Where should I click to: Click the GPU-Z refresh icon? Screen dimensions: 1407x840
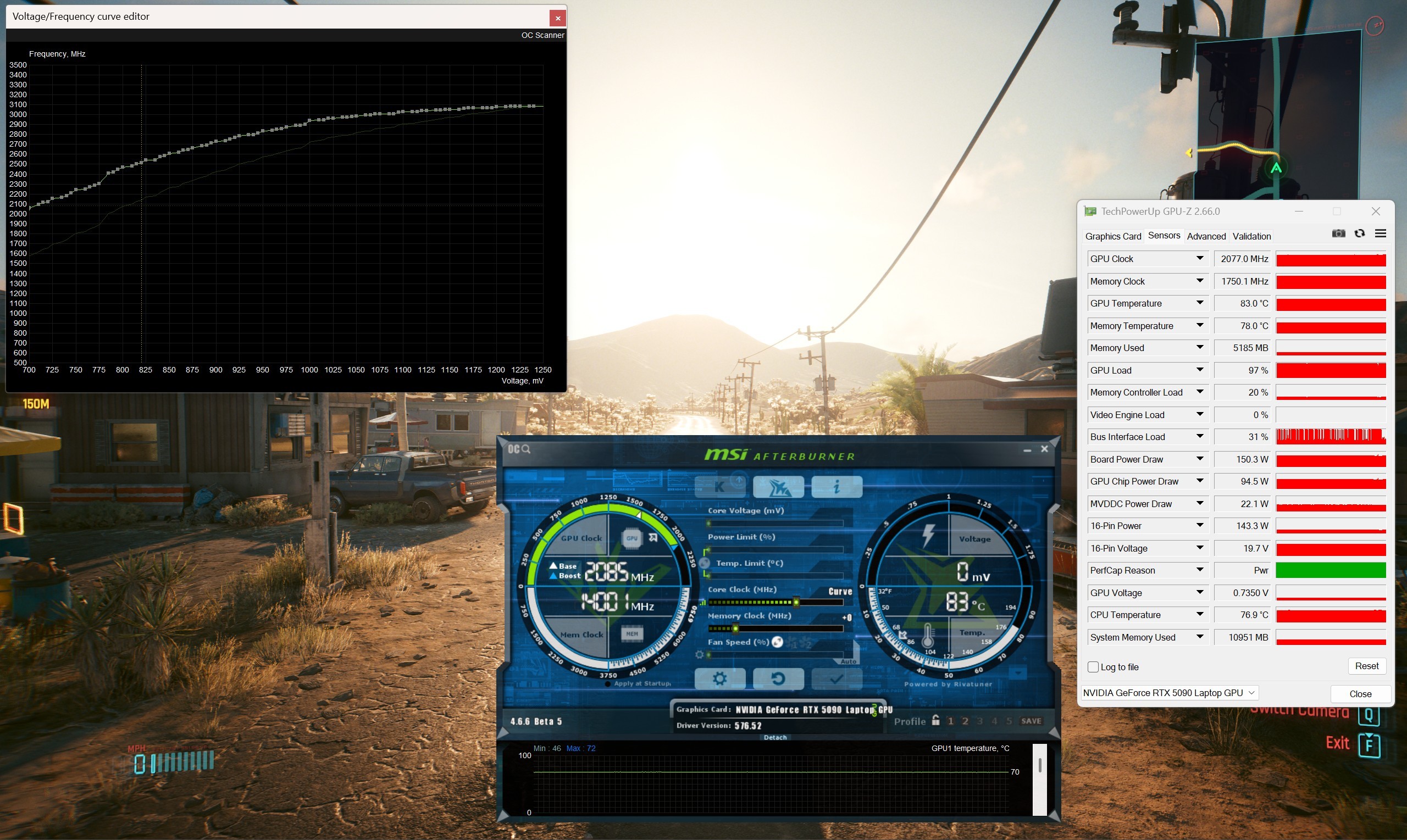pos(1359,233)
